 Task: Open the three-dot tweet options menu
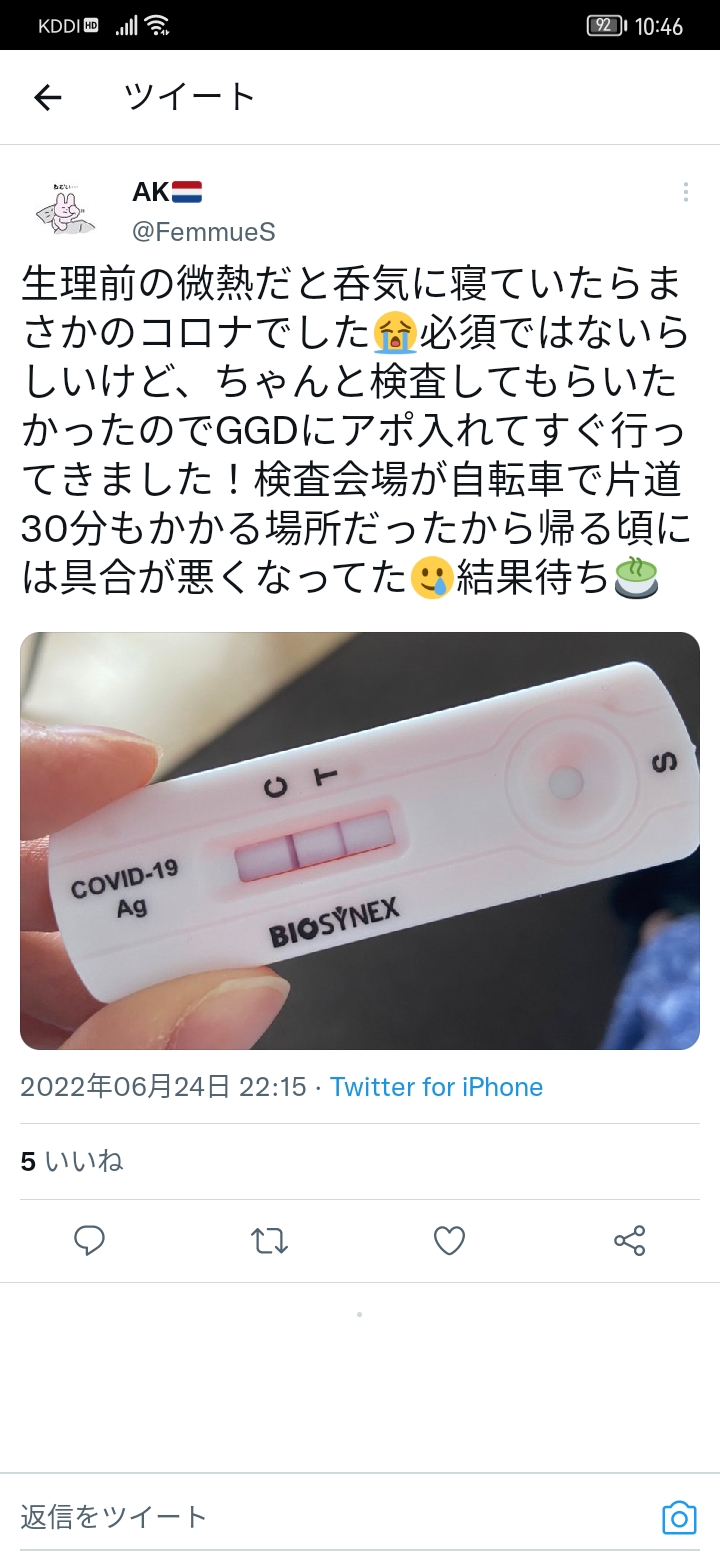(685, 192)
